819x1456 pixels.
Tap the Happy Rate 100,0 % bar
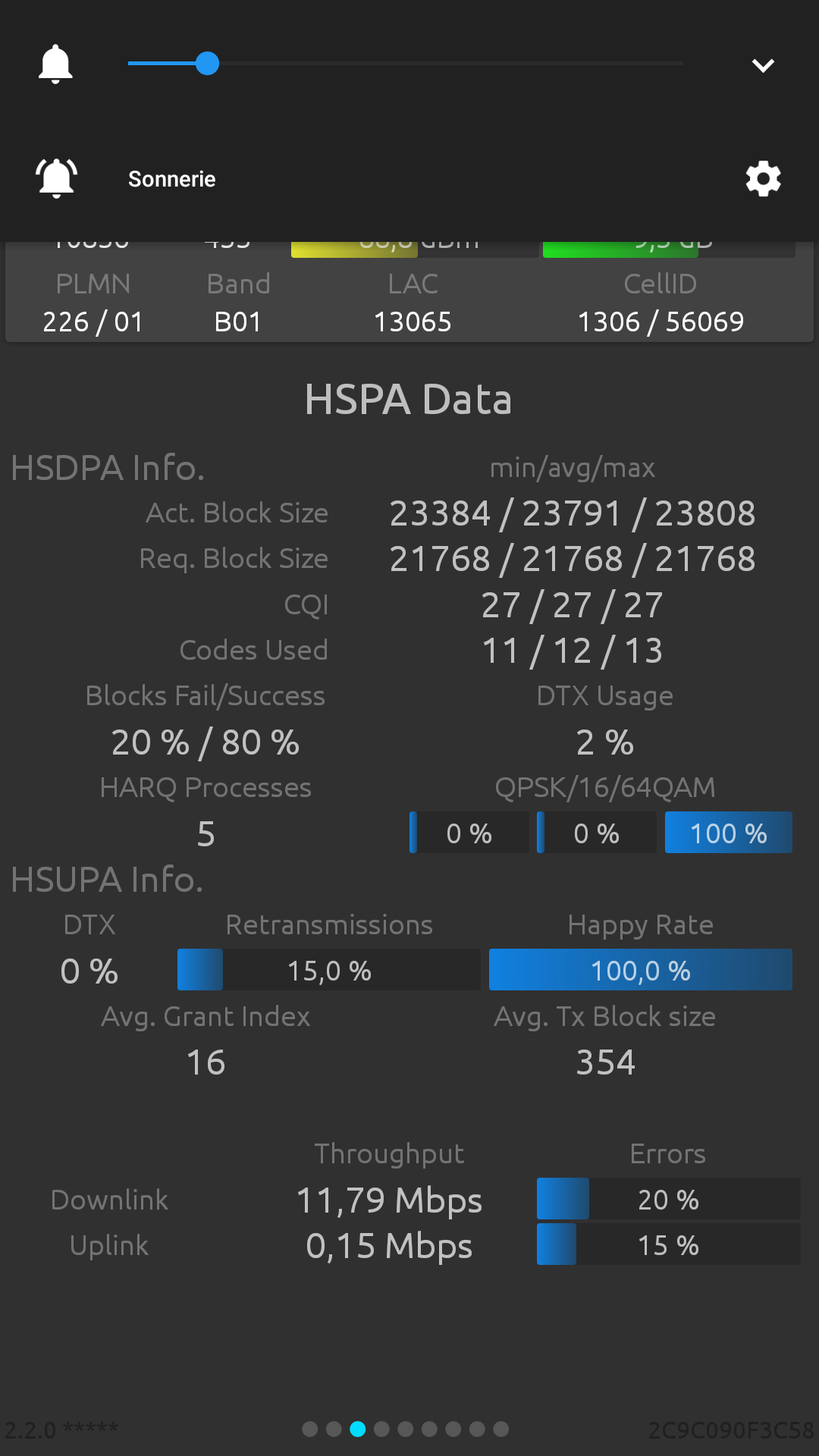coord(641,970)
